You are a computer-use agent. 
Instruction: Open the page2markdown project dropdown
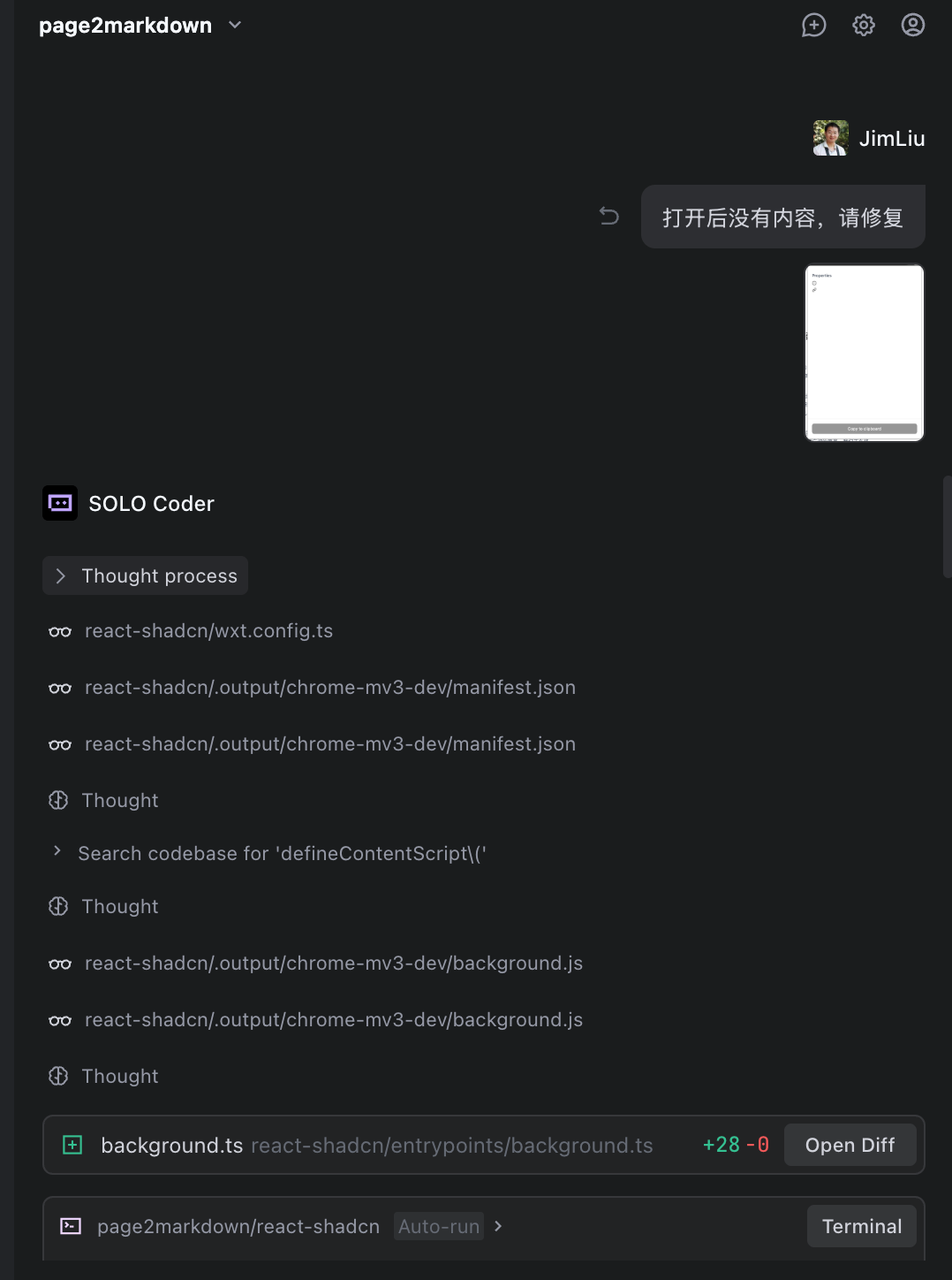coord(234,25)
